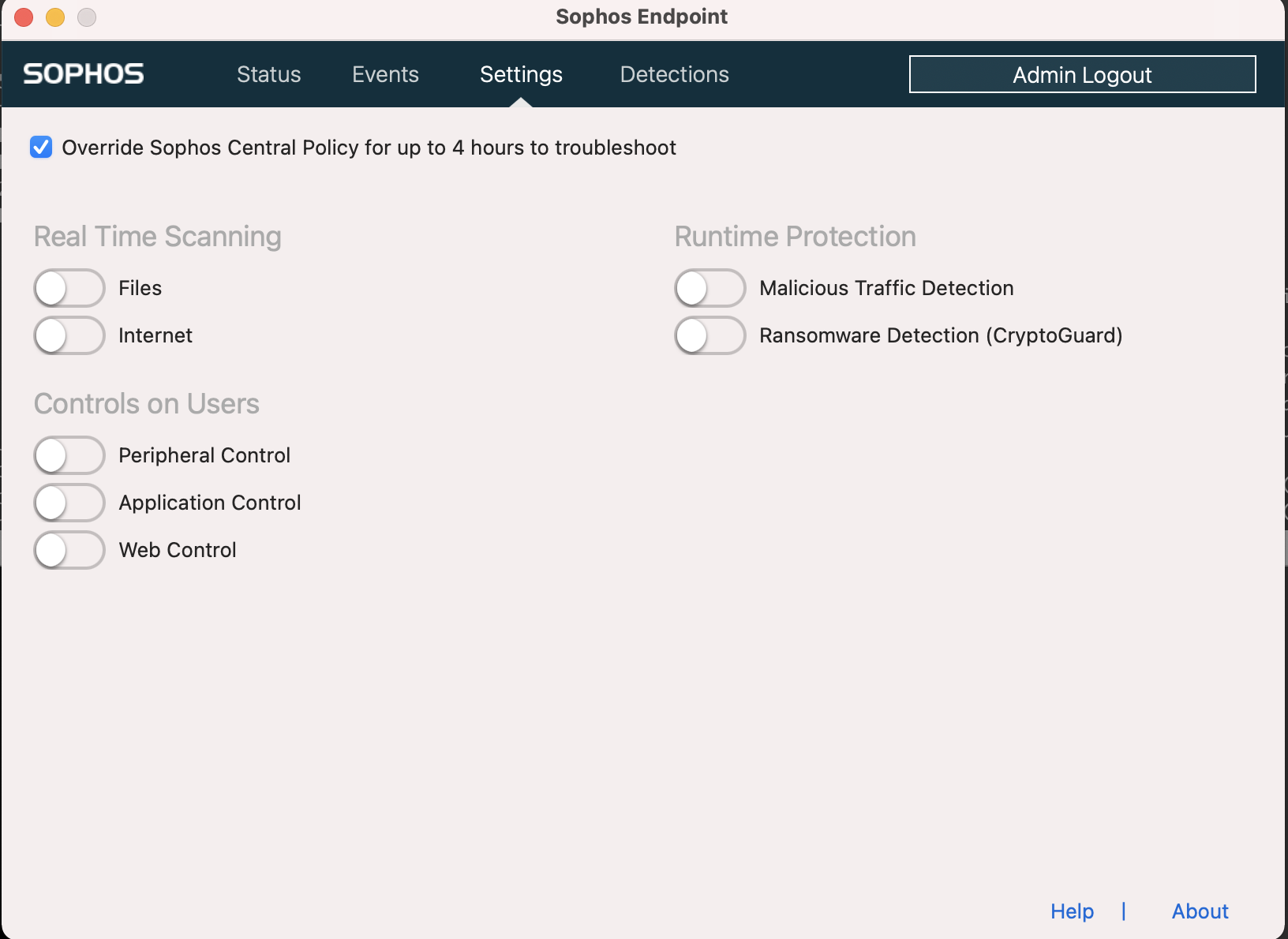Uncheck Override Sophos Central Policy option
Viewport: 1288px width, 939px height.
(x=40, y=147)
